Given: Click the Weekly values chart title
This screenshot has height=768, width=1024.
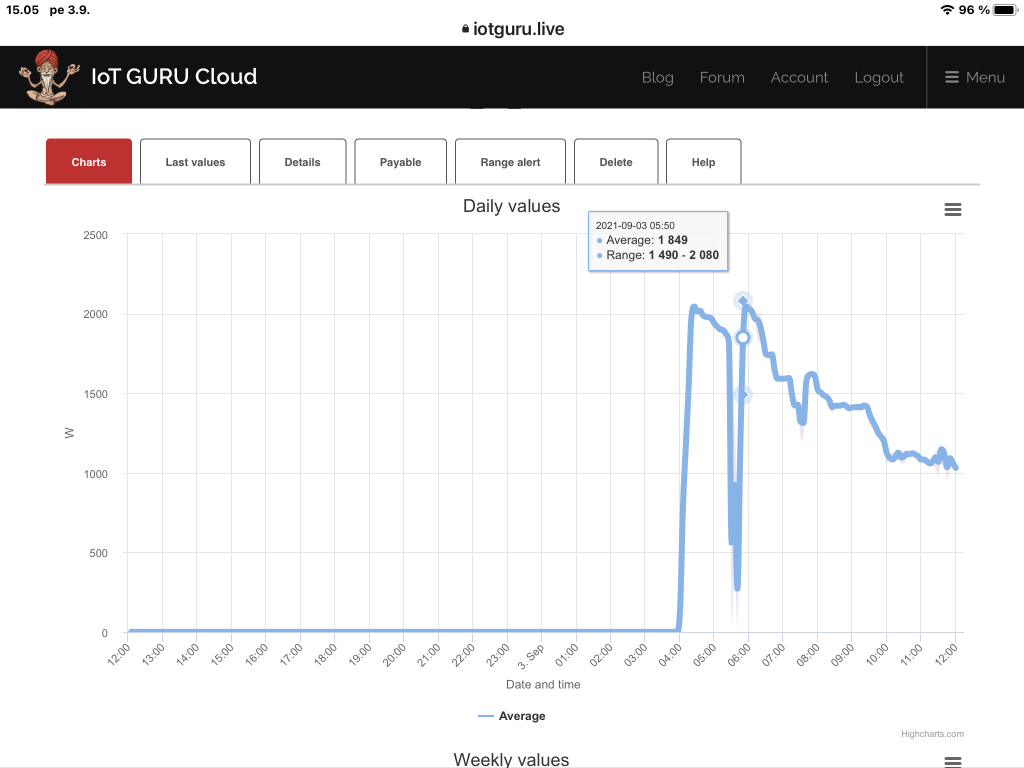Looking at the screenshot, I should (x=511, y=759).
